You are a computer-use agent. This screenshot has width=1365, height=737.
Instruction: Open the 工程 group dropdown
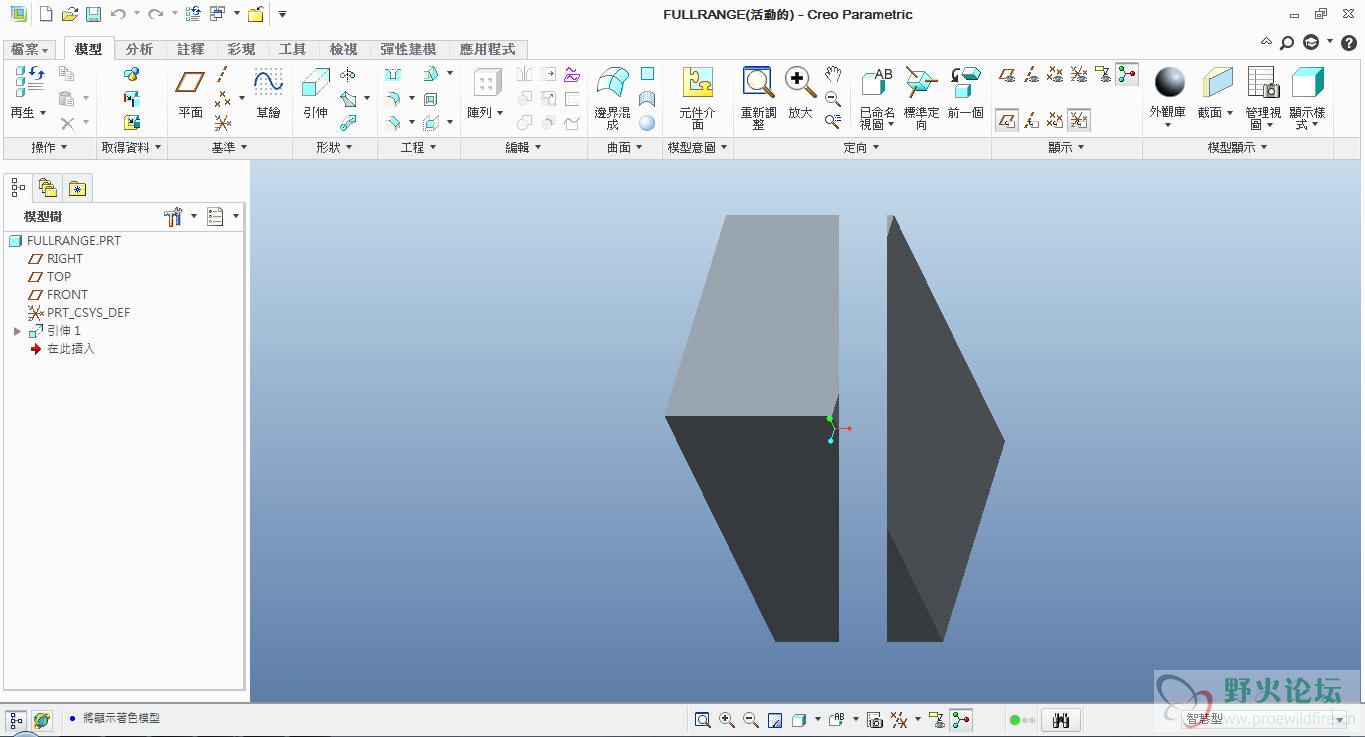[419, 148]
